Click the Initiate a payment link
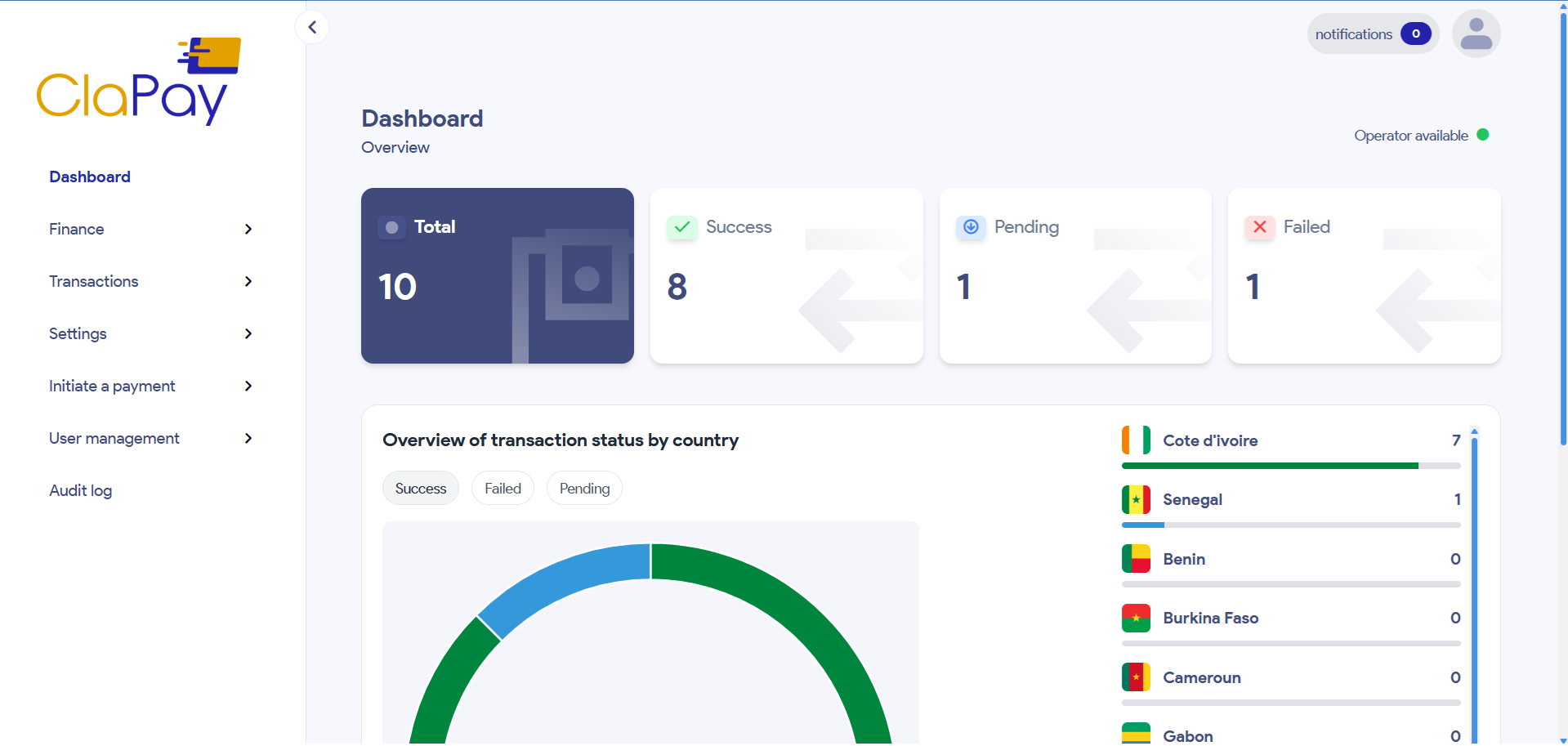This screenshot has width=1568, height=746. coord(112,386)
